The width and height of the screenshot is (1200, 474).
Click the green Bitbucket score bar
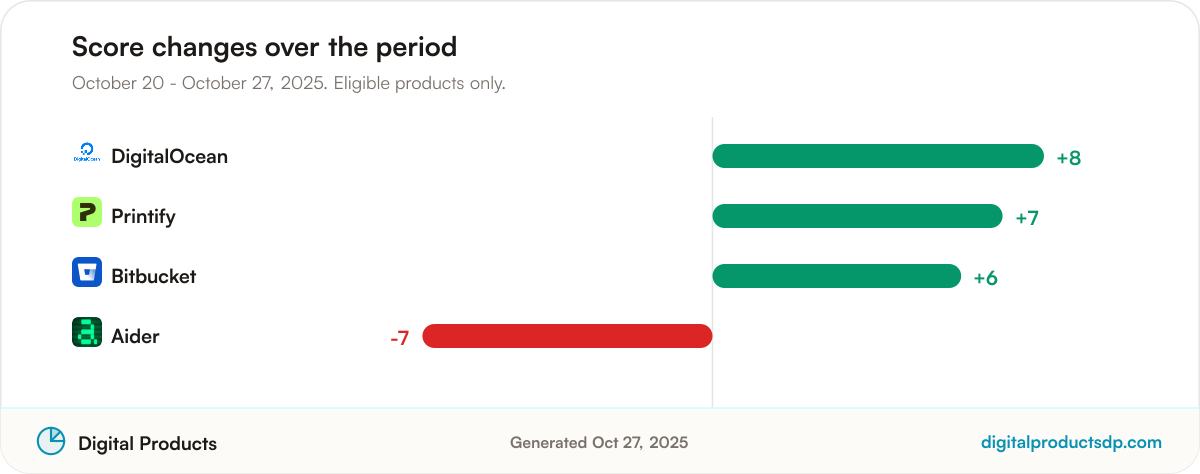click(x=836, y=276)
